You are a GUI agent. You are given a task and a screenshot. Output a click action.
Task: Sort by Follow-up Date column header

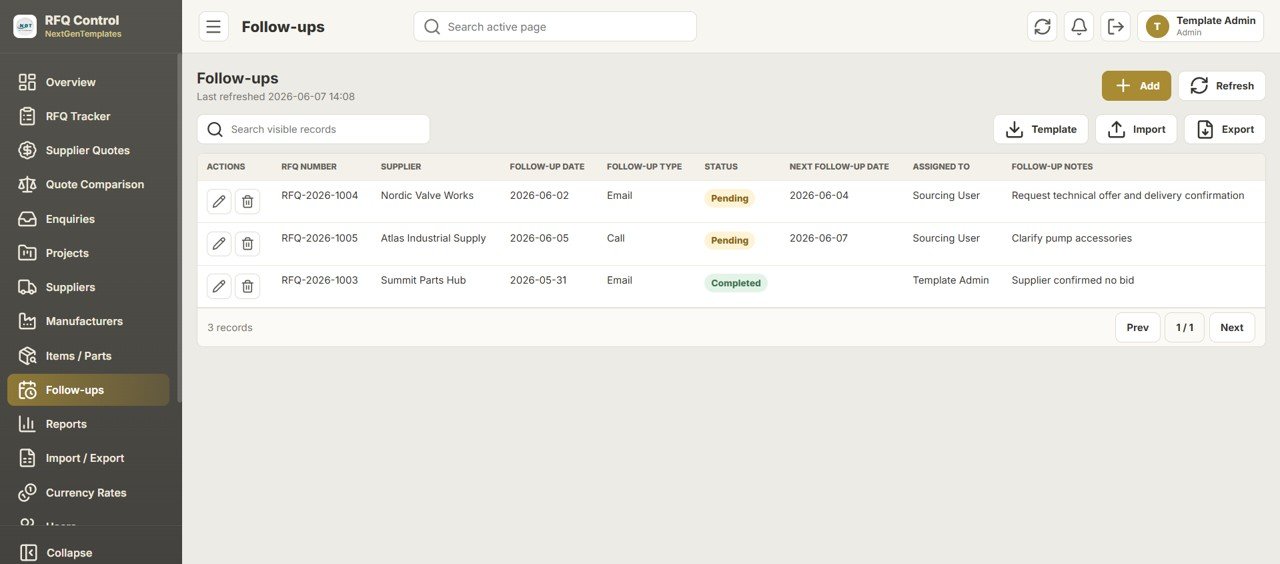[547, 167]
